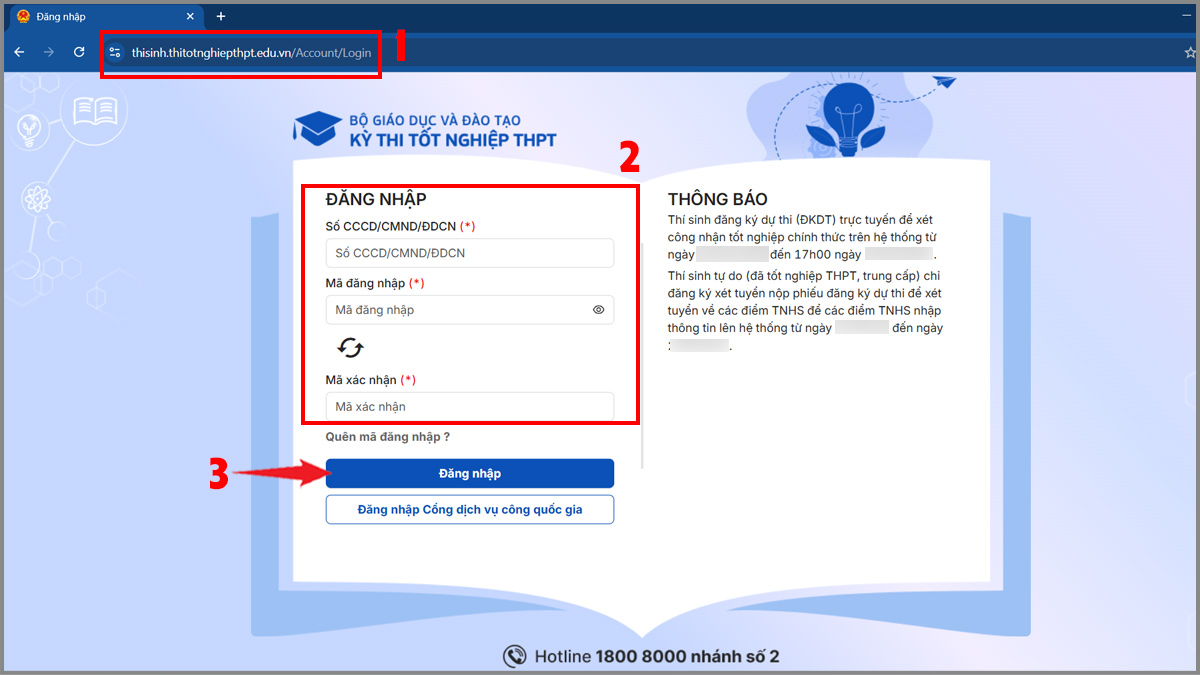Image resolution: width=1200 pixels, height=675 pixels.
Task: Click browser forward arrow
Action: click(49, 52)
